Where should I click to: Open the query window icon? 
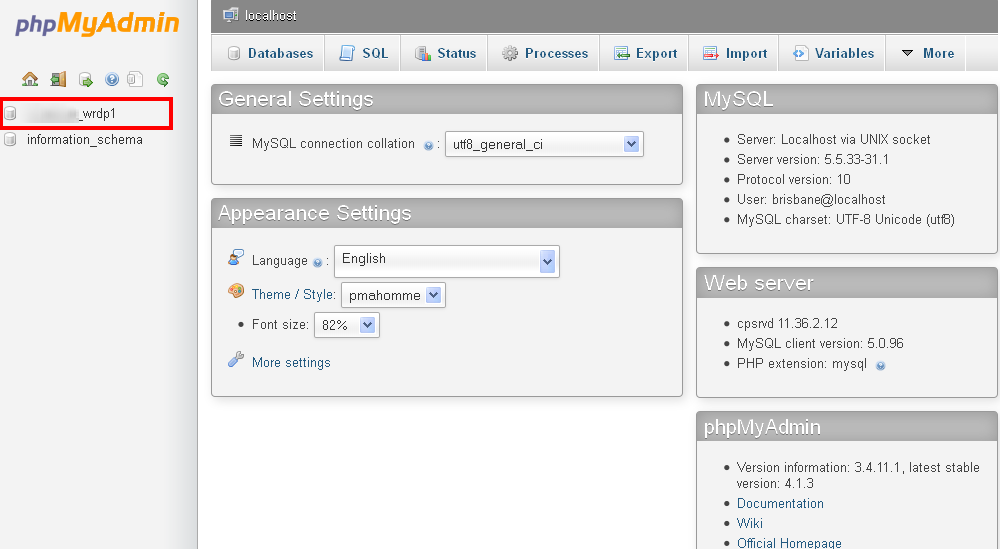tap(85, 80)
